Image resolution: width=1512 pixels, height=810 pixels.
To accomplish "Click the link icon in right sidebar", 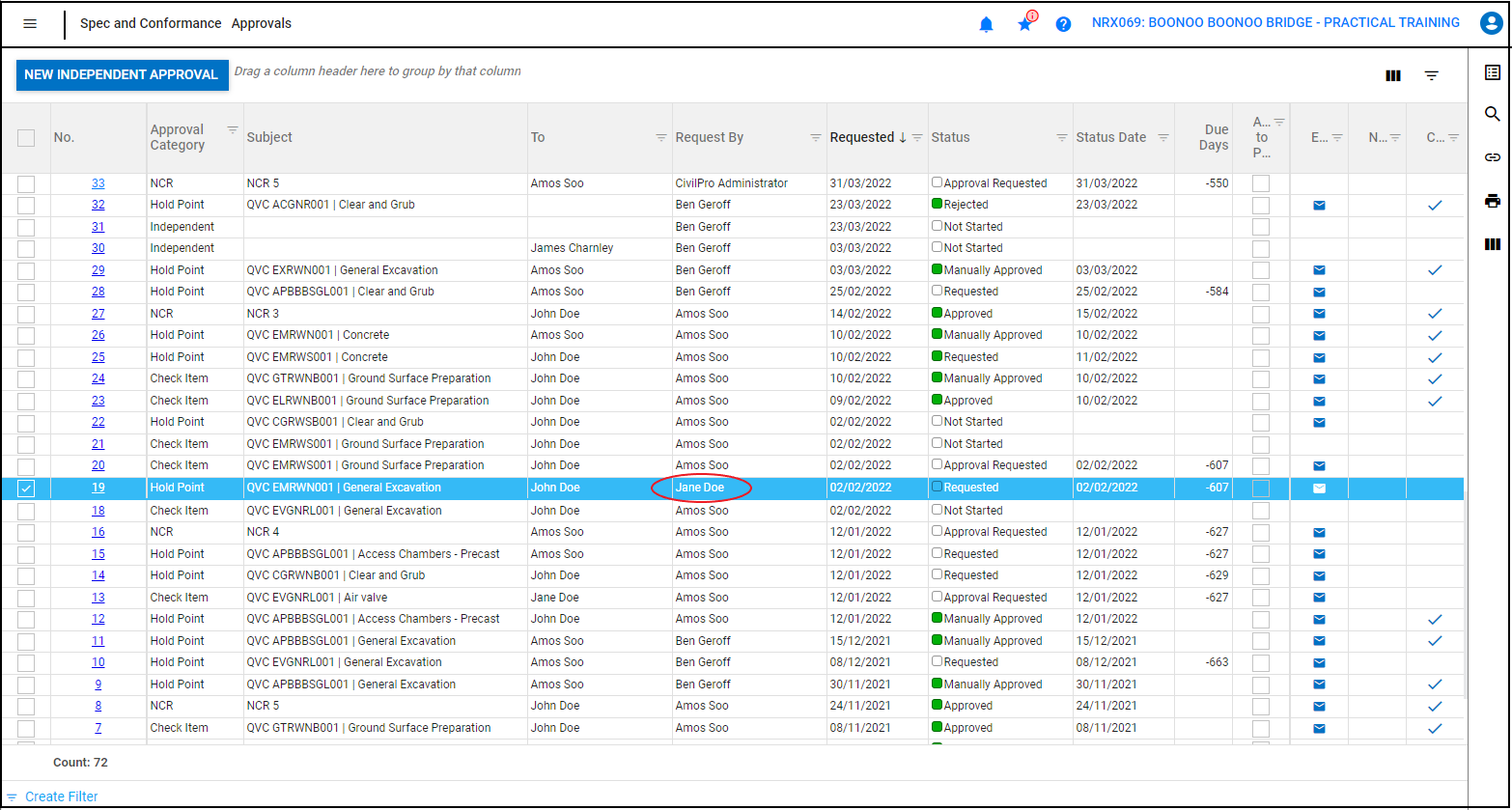I will [1493, 157].
